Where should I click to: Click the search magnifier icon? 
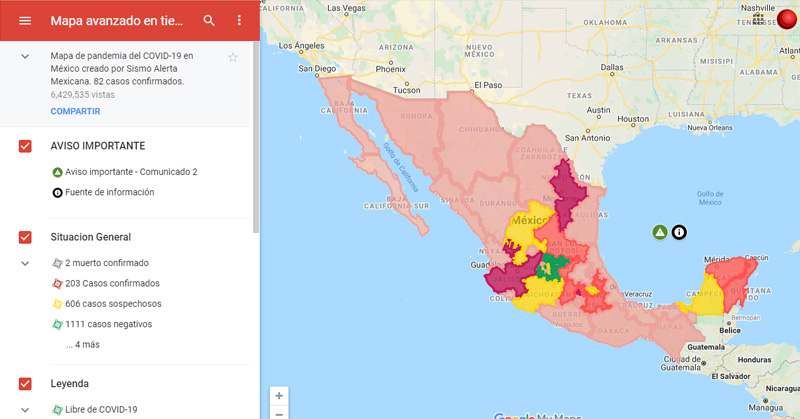pos(209,20)
